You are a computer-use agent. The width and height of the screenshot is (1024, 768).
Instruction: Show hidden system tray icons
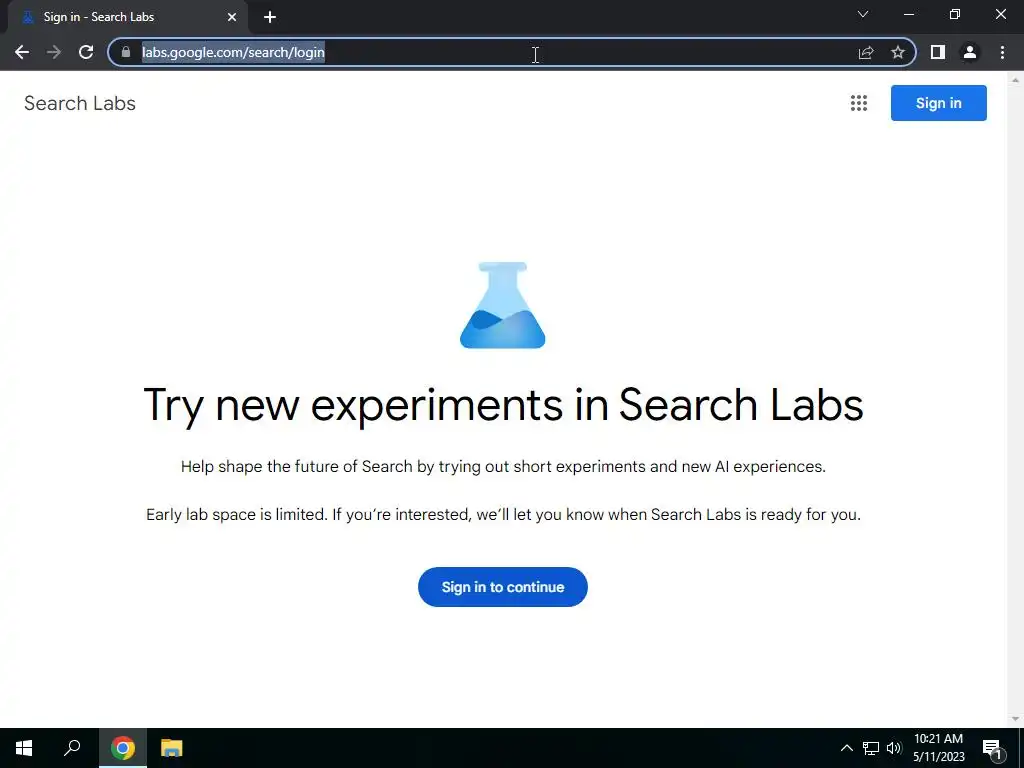tap(846, 748)
